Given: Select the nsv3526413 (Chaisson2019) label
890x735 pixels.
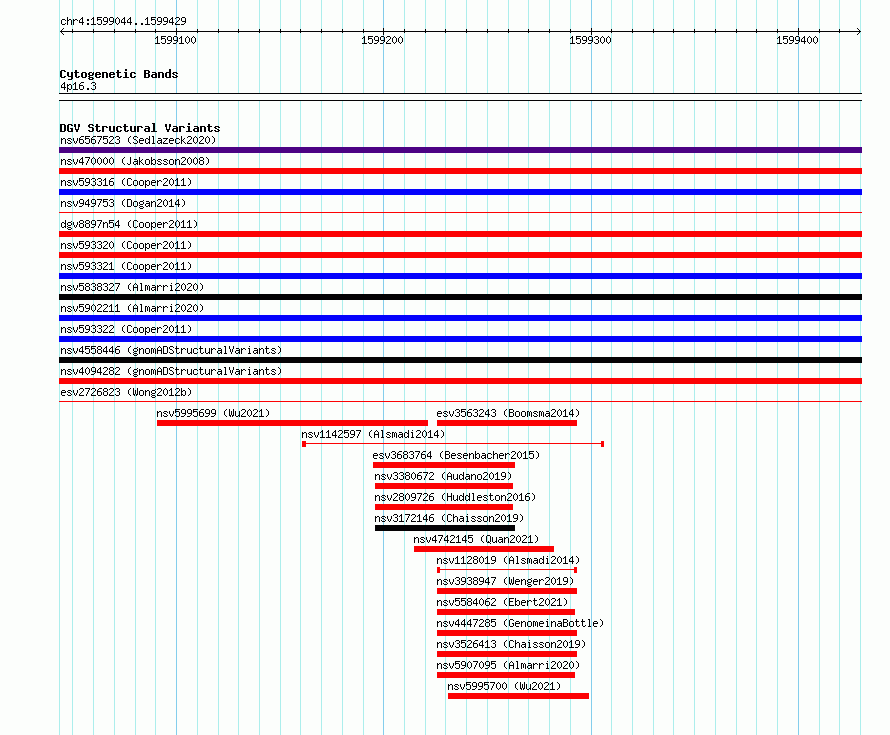Looking at the screenshot, I should (x=511, y=644).
